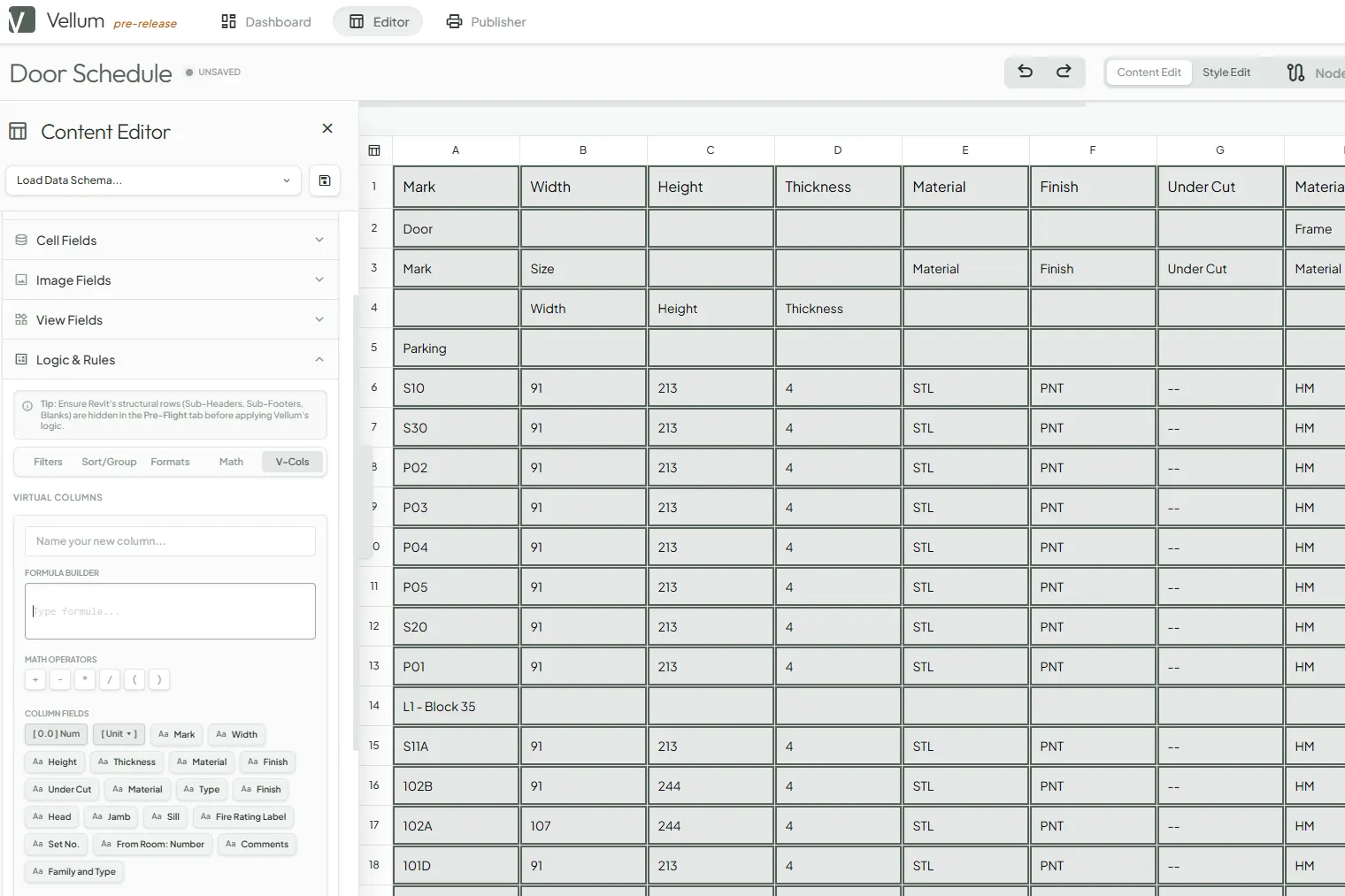Viewport: 1345px width, 896px height.
Task: Select the Thickness header cell in row 1
Action: [838, 187]
